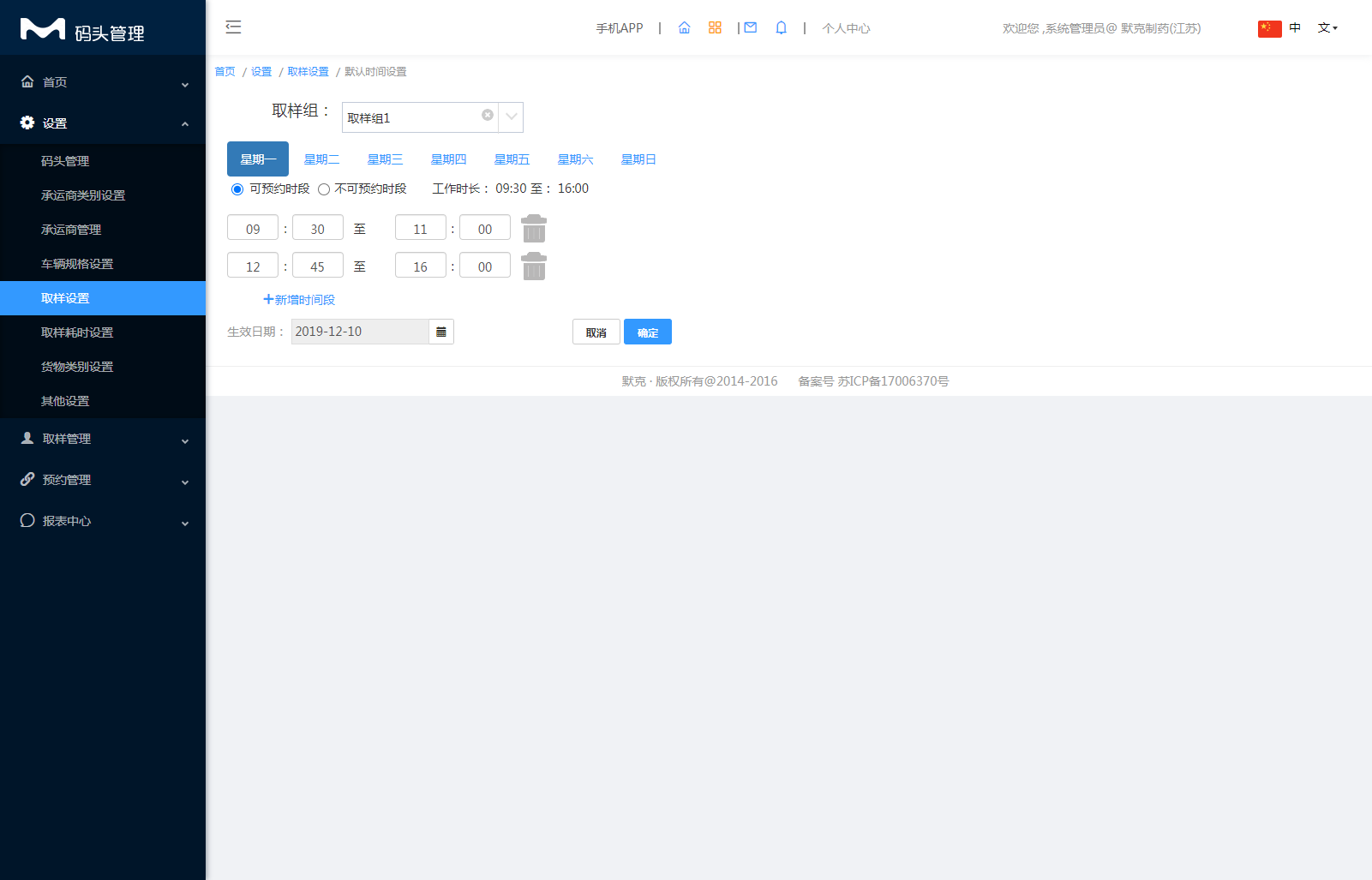Image resolution: width=1372 pixels, height=880 pixels.
Task: Click the 码头管理 logo icon
Action: coord(43,29)
